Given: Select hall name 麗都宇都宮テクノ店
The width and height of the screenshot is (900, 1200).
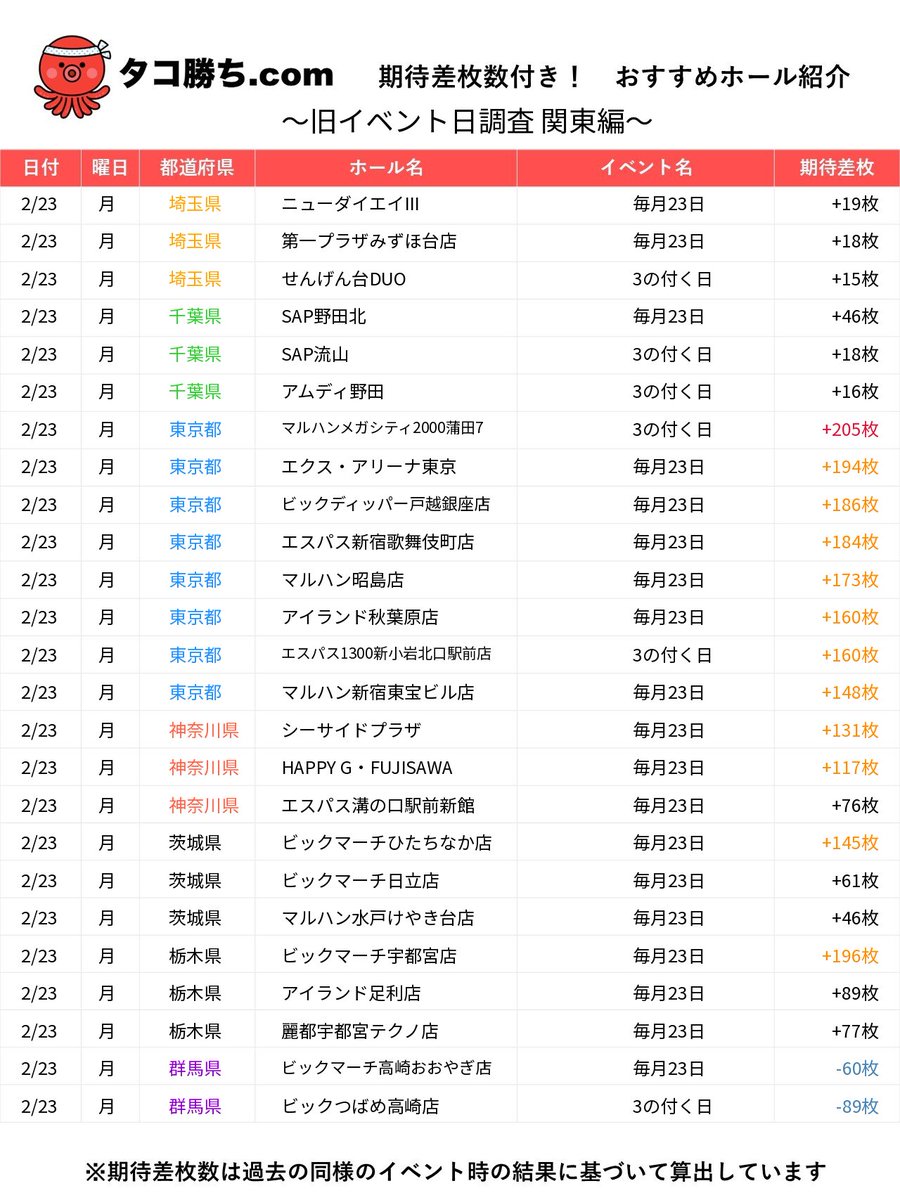Looking at the screenshot, I should coord(360,1031).
